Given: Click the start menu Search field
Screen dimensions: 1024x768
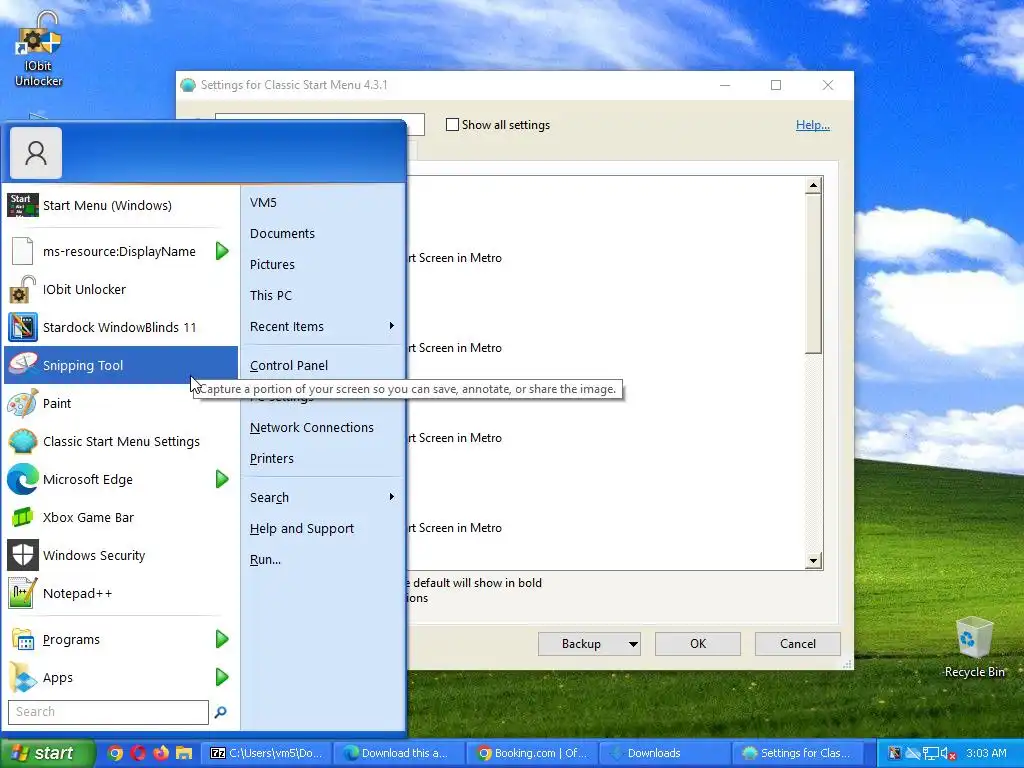Looking at the screenshot, I should [108, 712].
